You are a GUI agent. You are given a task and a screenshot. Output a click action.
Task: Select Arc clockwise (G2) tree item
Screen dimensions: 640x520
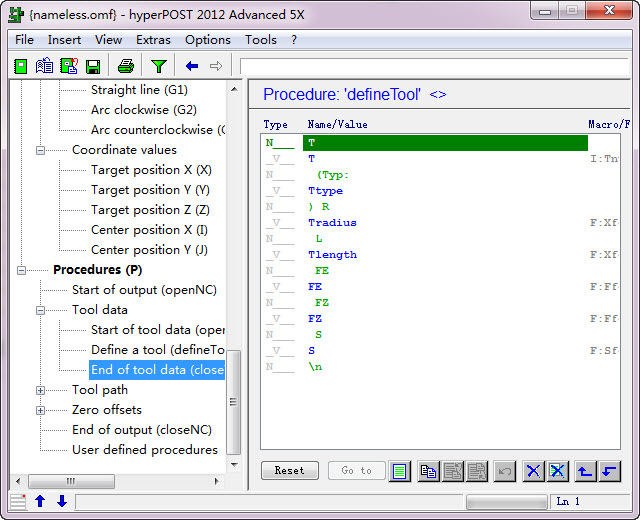(144, 110)
